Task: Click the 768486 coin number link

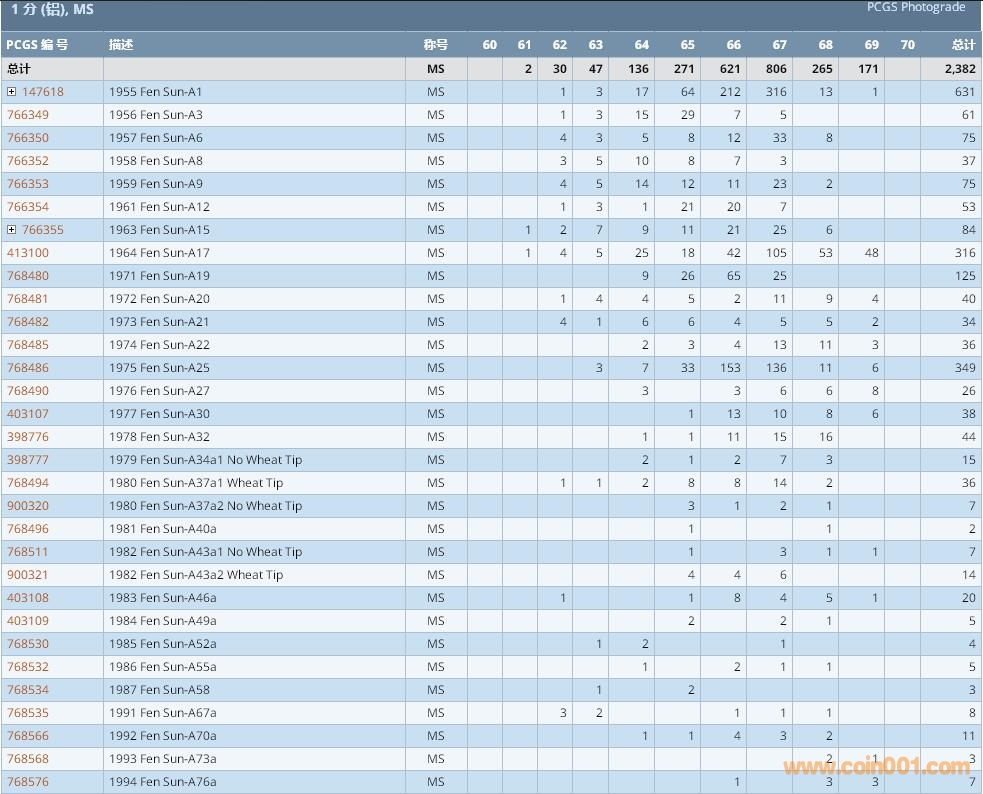Action: click(x=28, y=368)
